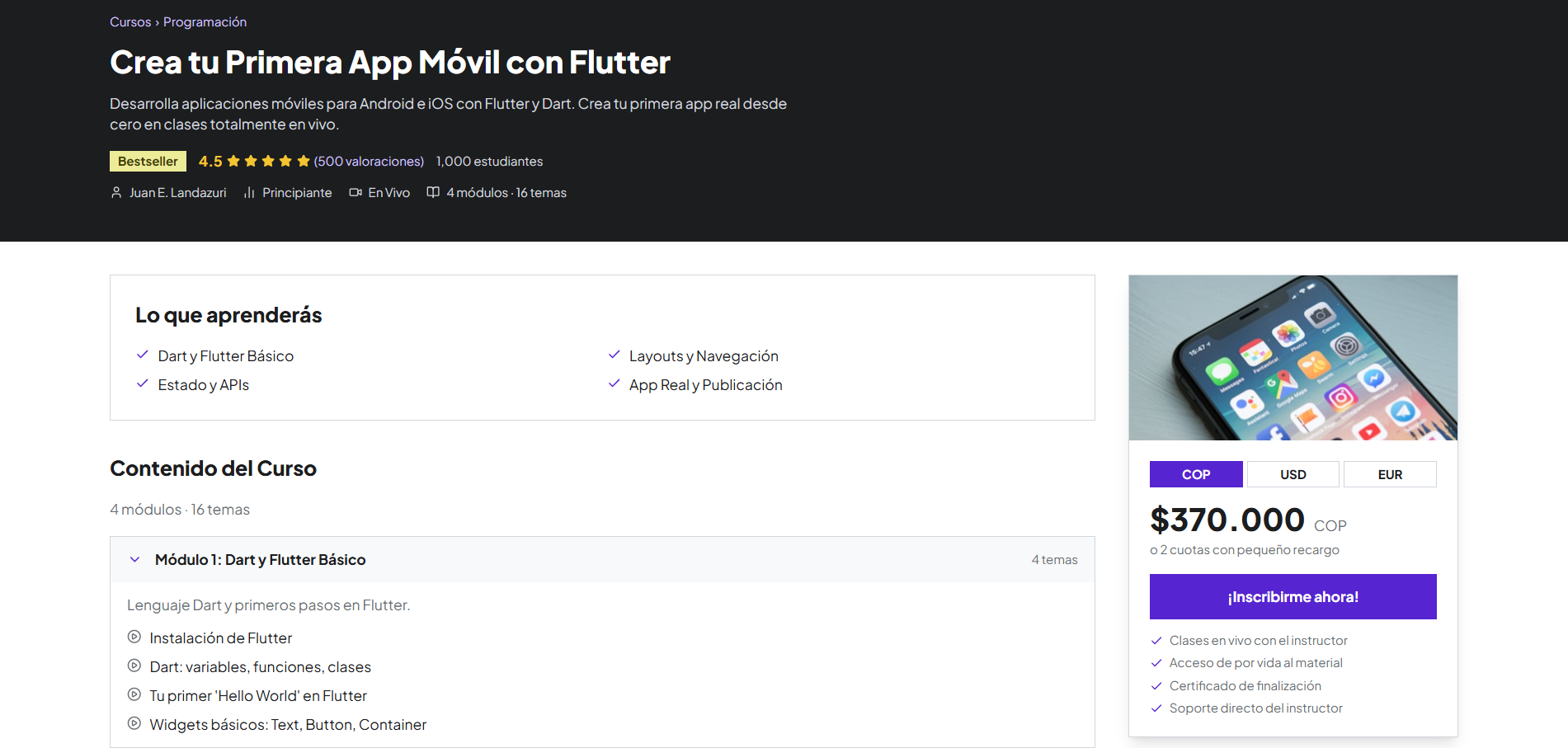Click the level bars icon beside Principiante
Screen dimensions: 1568x748
(249, 192)
